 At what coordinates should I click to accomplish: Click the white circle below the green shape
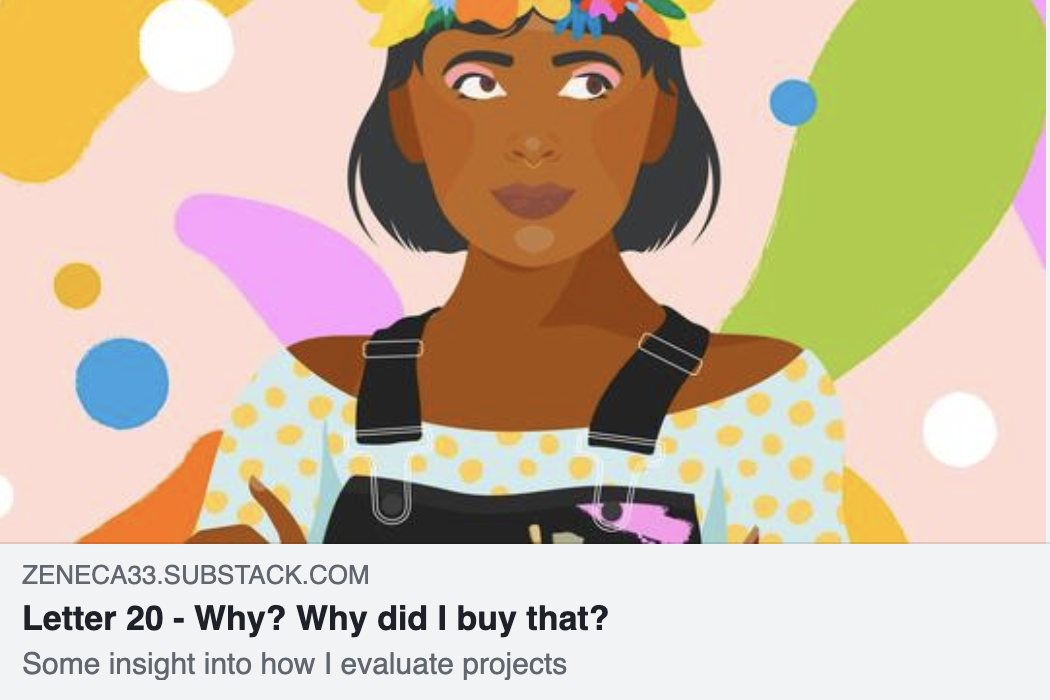coord(960,429)
